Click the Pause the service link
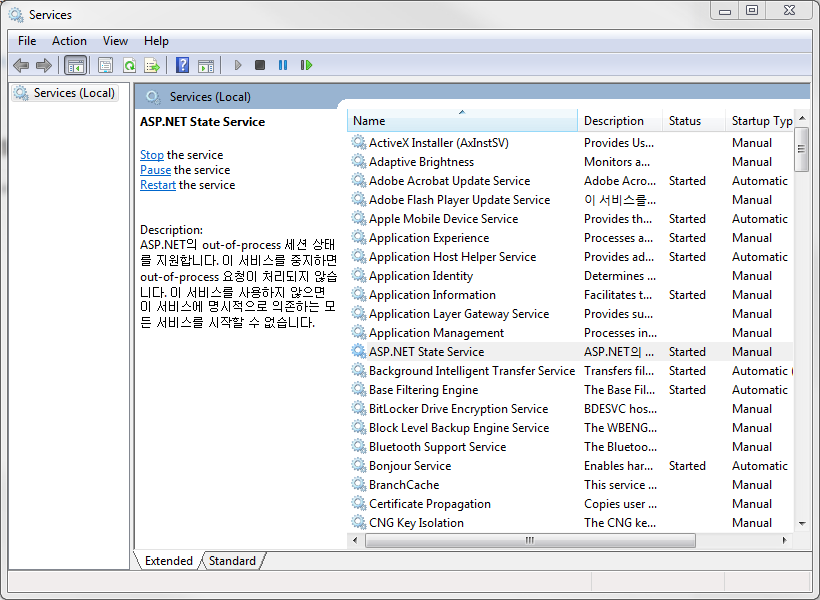 tap(155, 170)
